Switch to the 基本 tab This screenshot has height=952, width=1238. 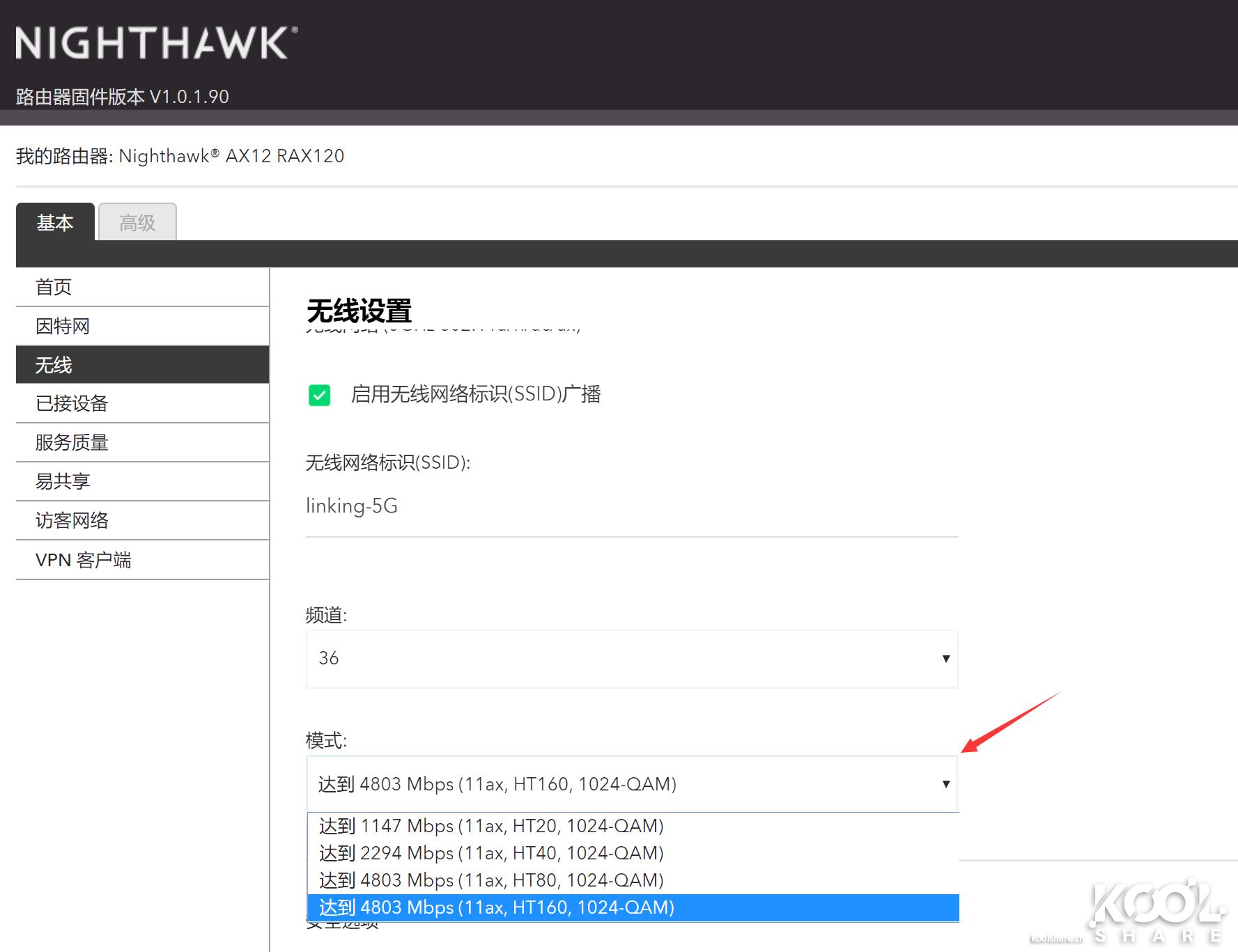coord(56,222)
